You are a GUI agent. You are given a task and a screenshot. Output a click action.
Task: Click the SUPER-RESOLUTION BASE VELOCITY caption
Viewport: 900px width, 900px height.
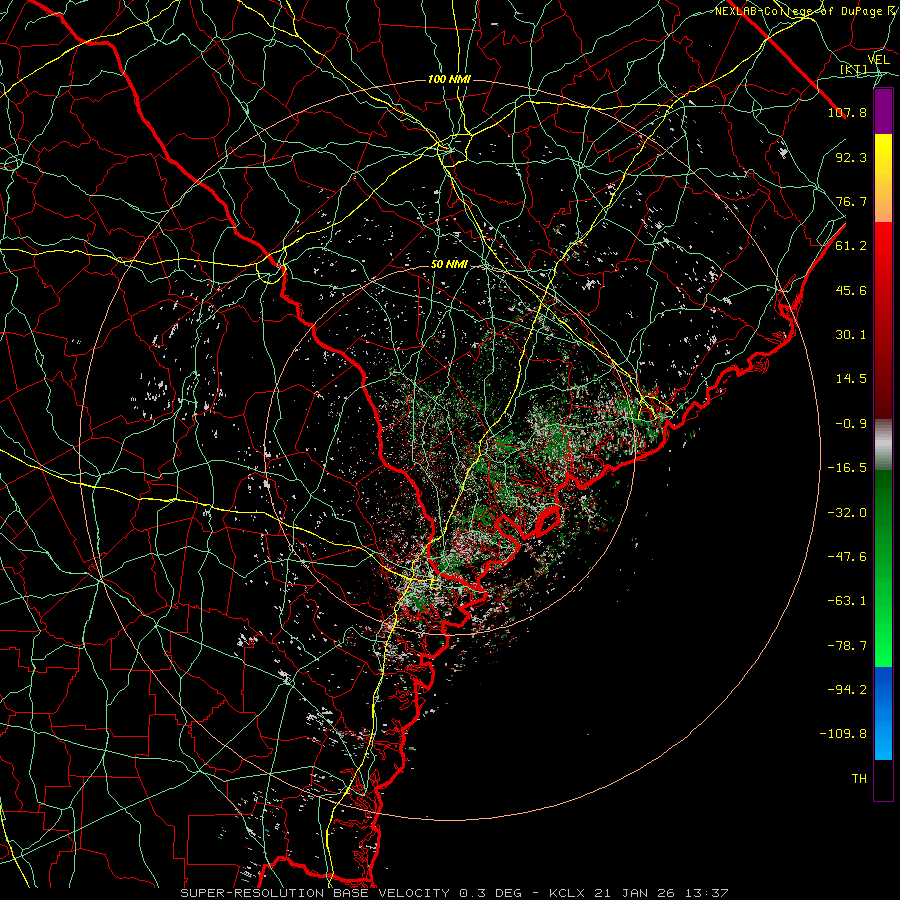[x=315, y=893]
